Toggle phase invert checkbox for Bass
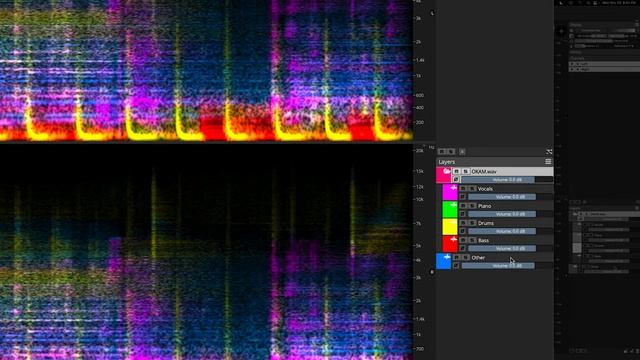 462,248
